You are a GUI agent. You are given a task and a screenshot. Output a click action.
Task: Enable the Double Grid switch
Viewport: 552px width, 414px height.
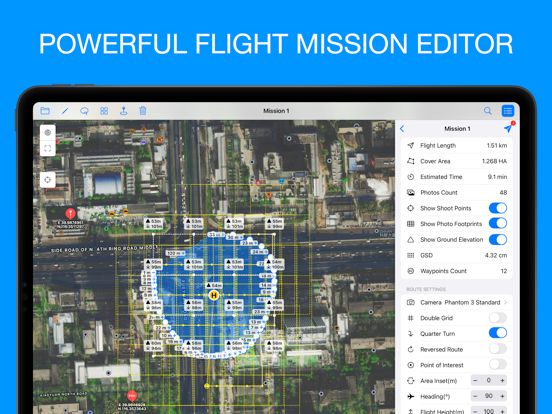click(x=498, y=318)
